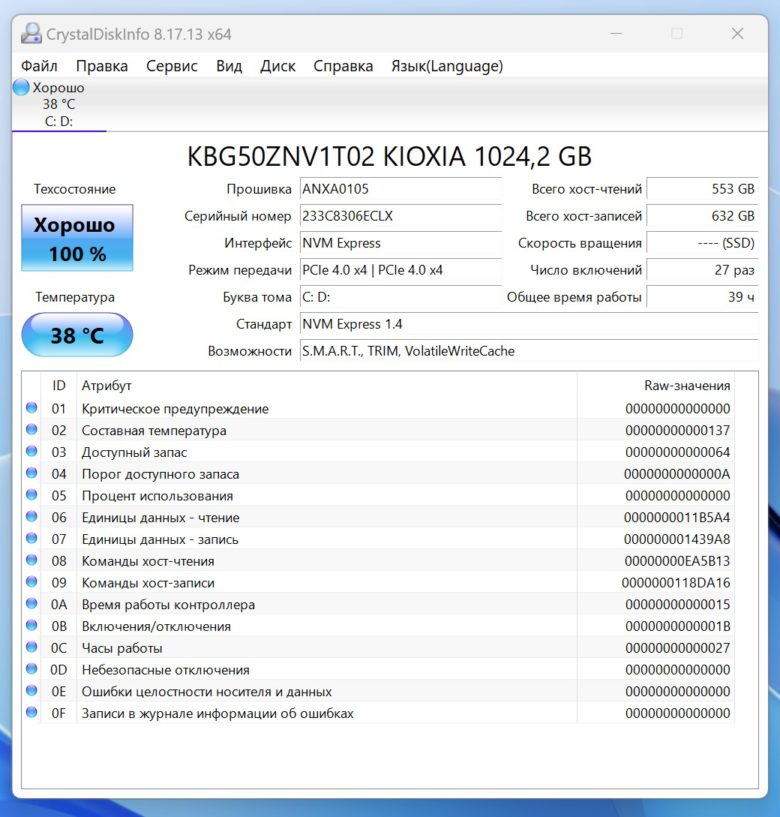
Task: Select the Единицы данных - чтение attribute name
Action: pyautogui.click(x=160, y=518)
